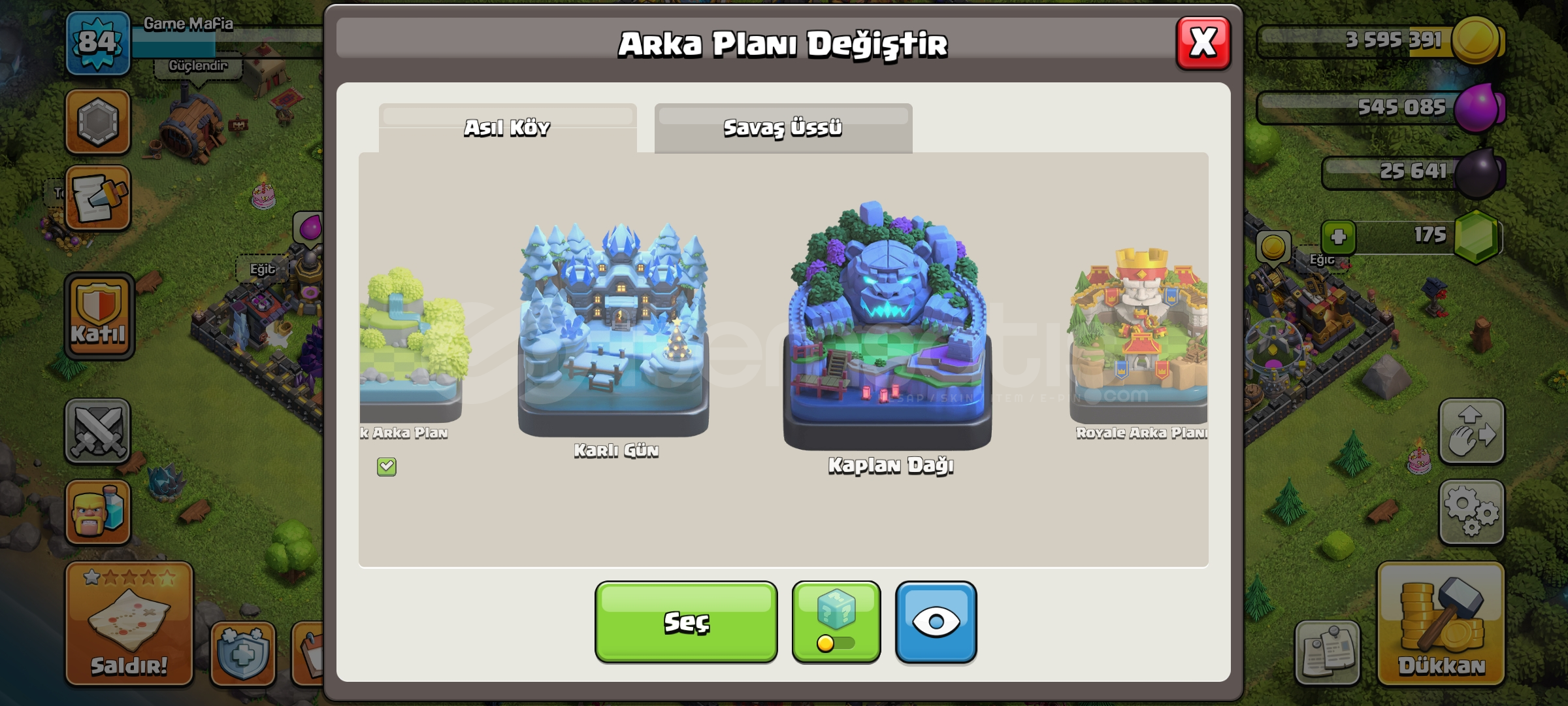Toggle the random scenery dice switch

[836, 622]
